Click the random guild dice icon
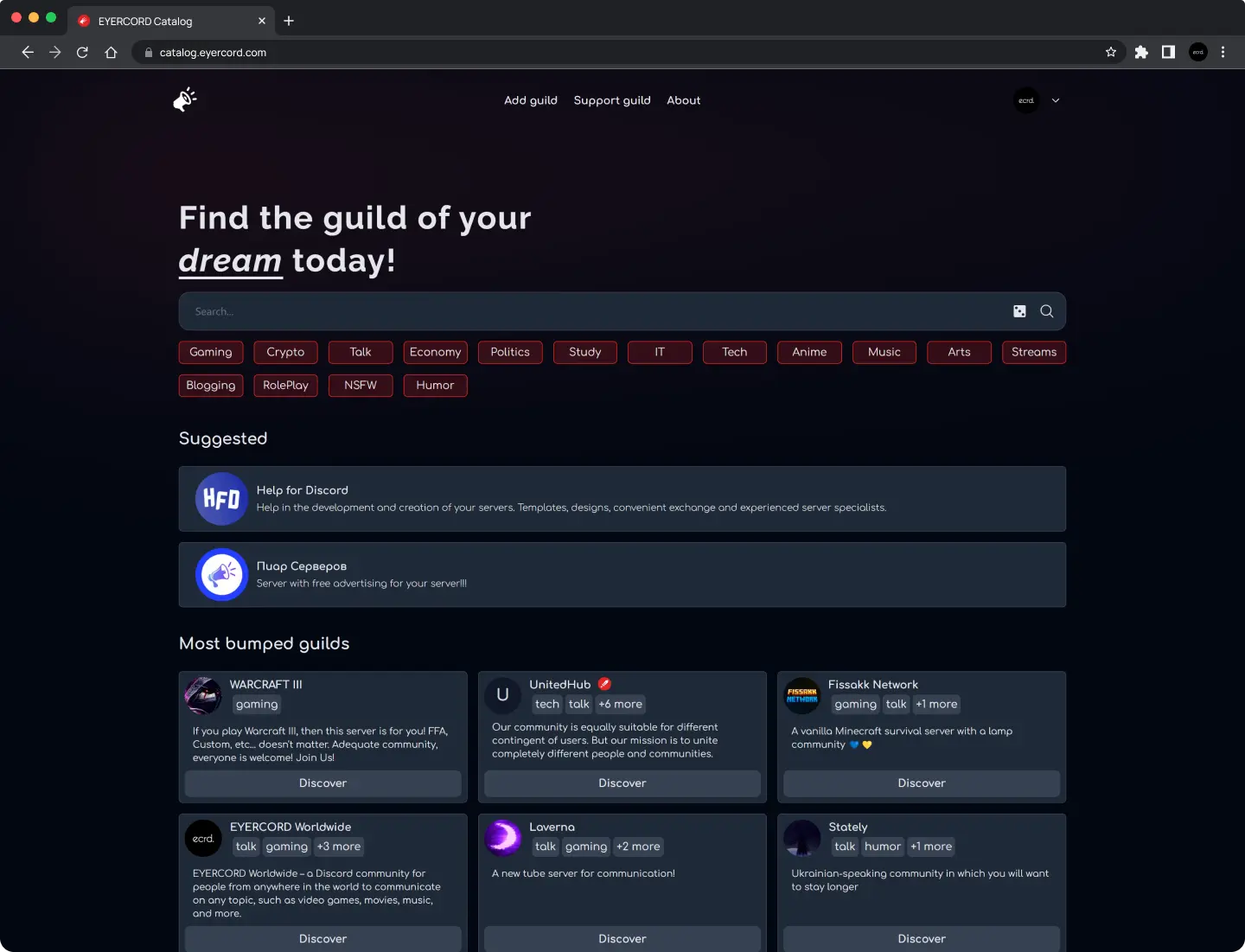Image resolution: width=1245 pixels, height=952 pixels. [x=1019, y=311]
